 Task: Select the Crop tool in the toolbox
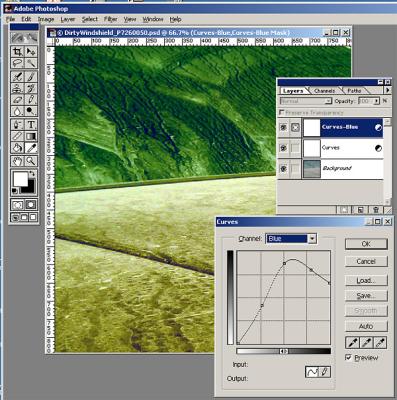click(17, 52)
